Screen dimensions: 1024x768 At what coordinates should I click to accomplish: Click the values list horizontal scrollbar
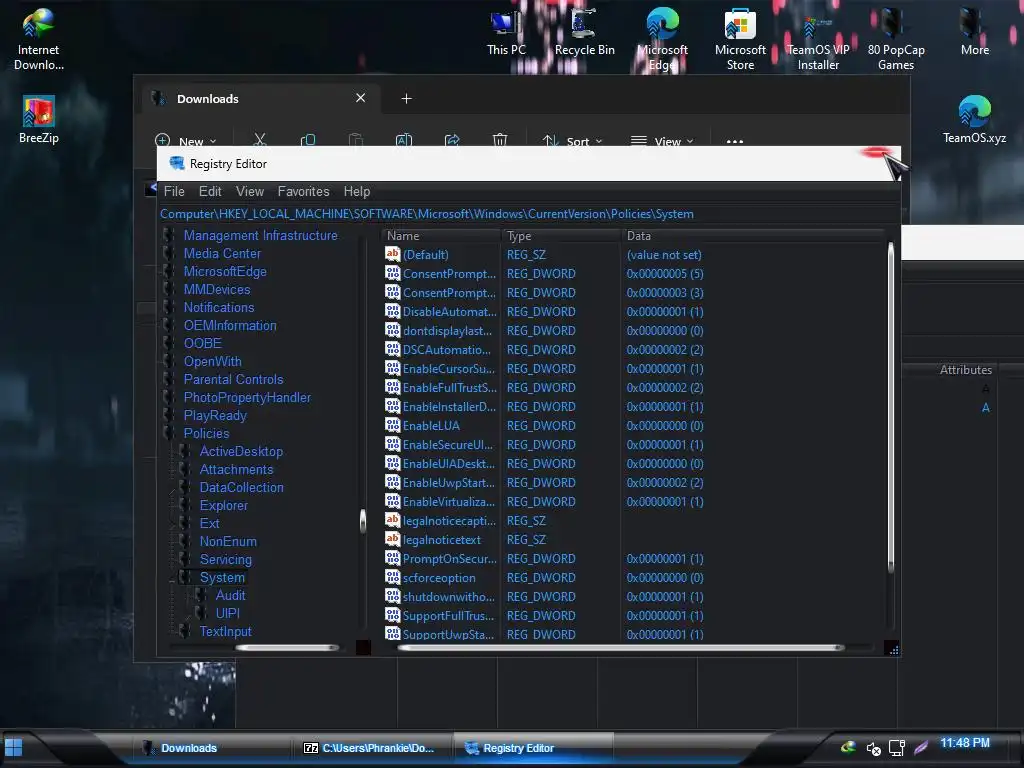[x=620, y=648]
